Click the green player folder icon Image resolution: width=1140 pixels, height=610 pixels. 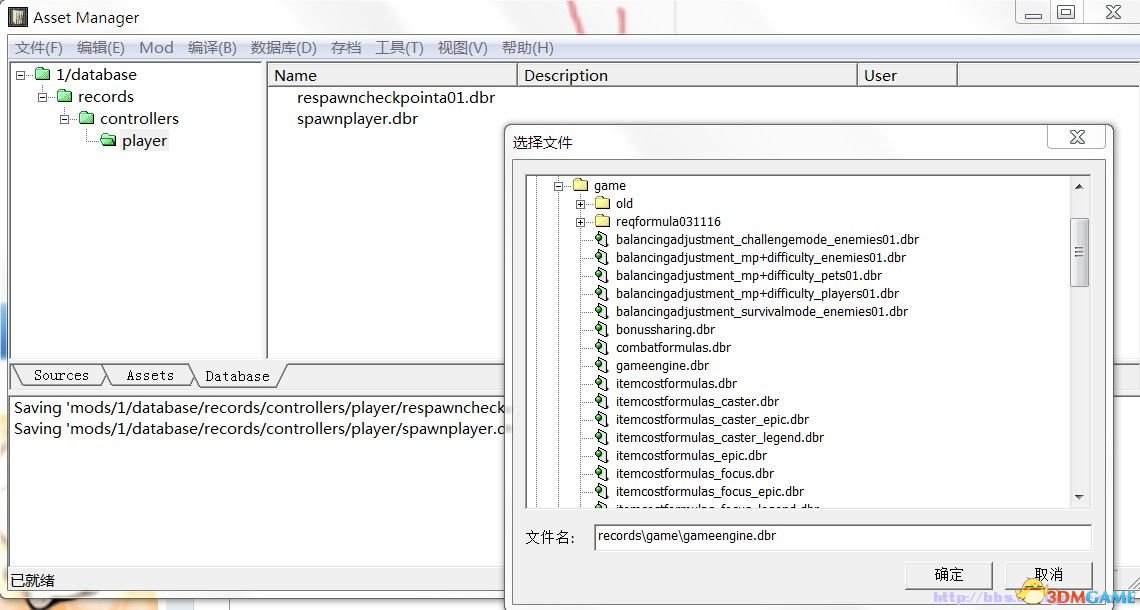tap(108, 141)
